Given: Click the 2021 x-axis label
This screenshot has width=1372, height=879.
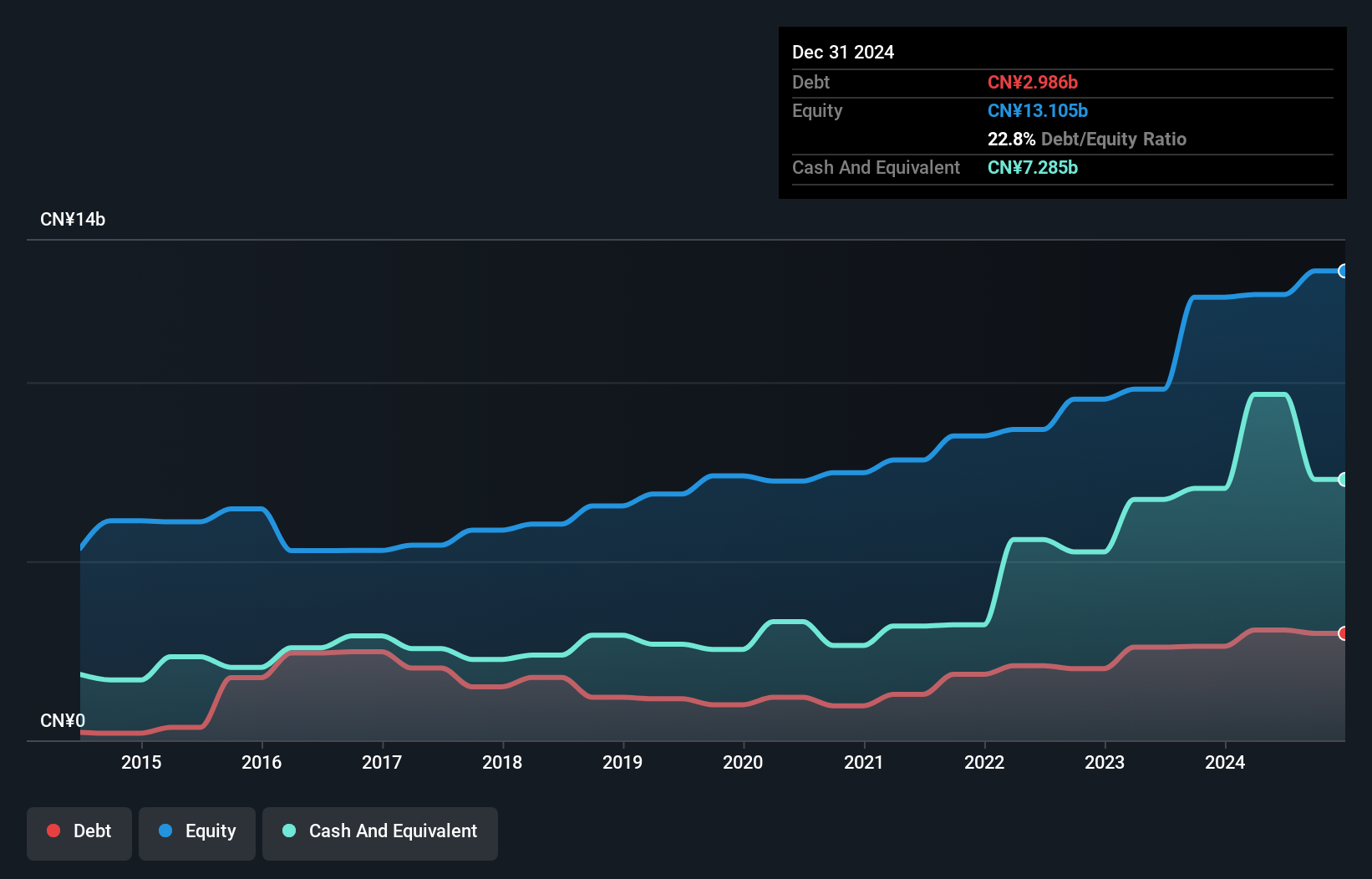Looking at the screenshot, I should pyautogui.click(x=863, y=762).
